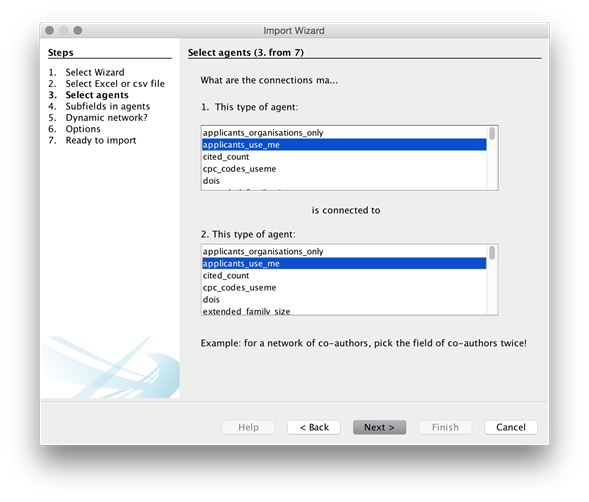
Task: Click the second agent list scrollbar thumb
Action: tap(492, 253)
